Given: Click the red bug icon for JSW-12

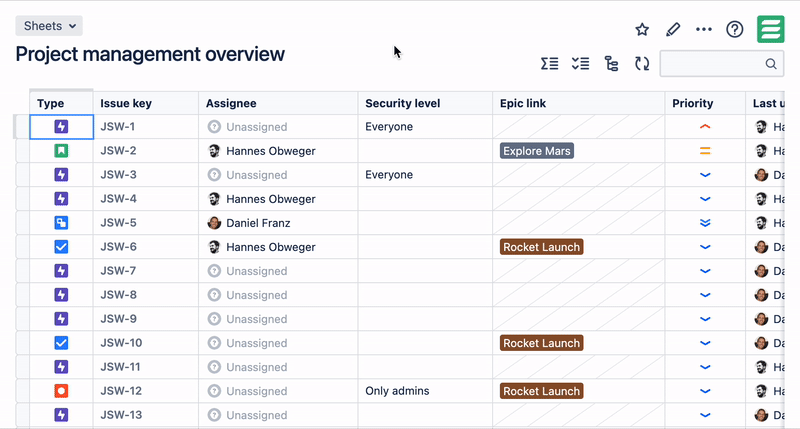Looking at the screenshot, I should [x=61, y=391].
